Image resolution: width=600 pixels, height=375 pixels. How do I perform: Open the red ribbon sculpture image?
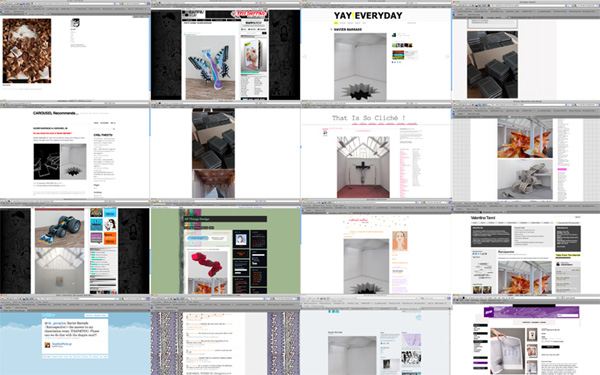click(207, 264)
